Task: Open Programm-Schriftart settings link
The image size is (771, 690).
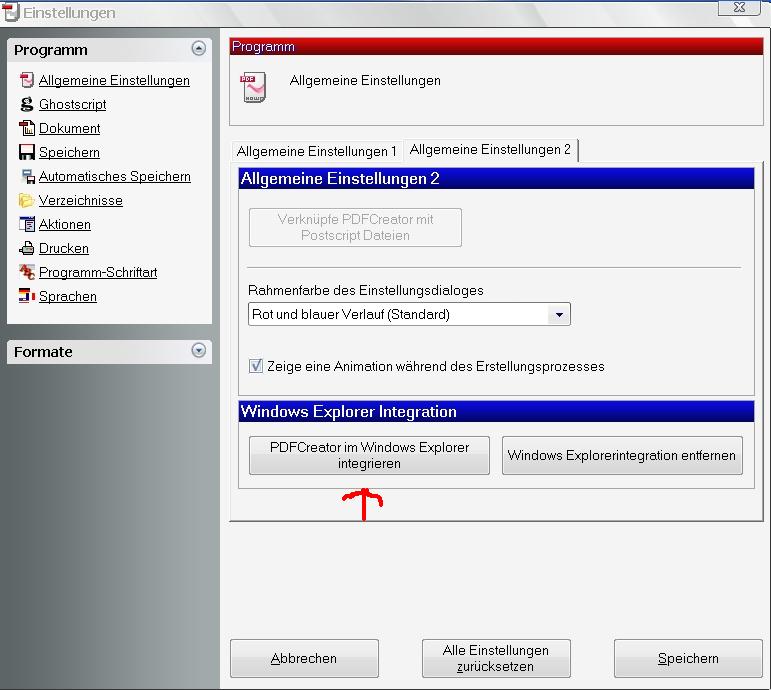Action: (98, 272)
